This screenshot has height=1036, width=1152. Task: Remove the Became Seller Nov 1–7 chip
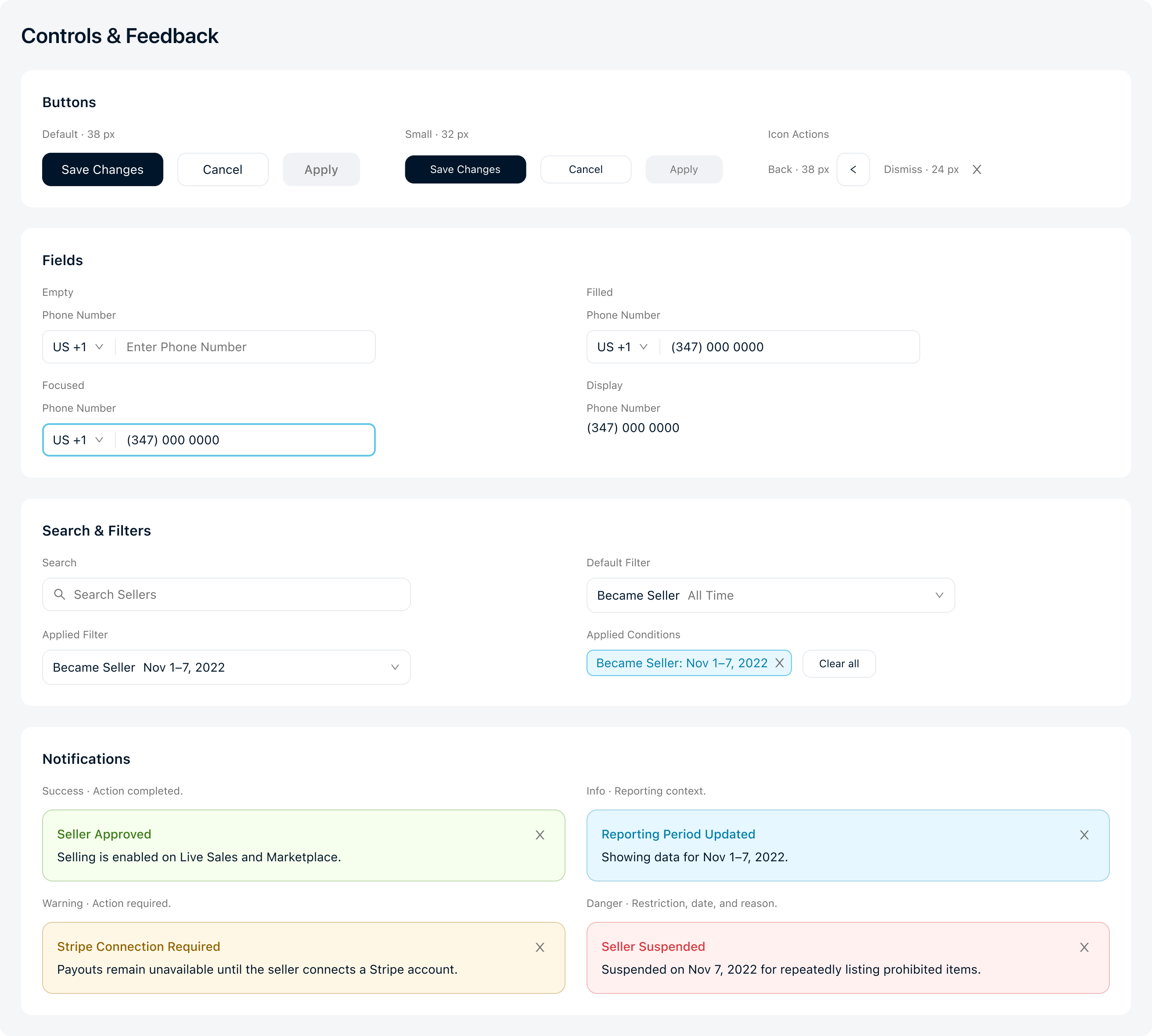coord(780,663)
